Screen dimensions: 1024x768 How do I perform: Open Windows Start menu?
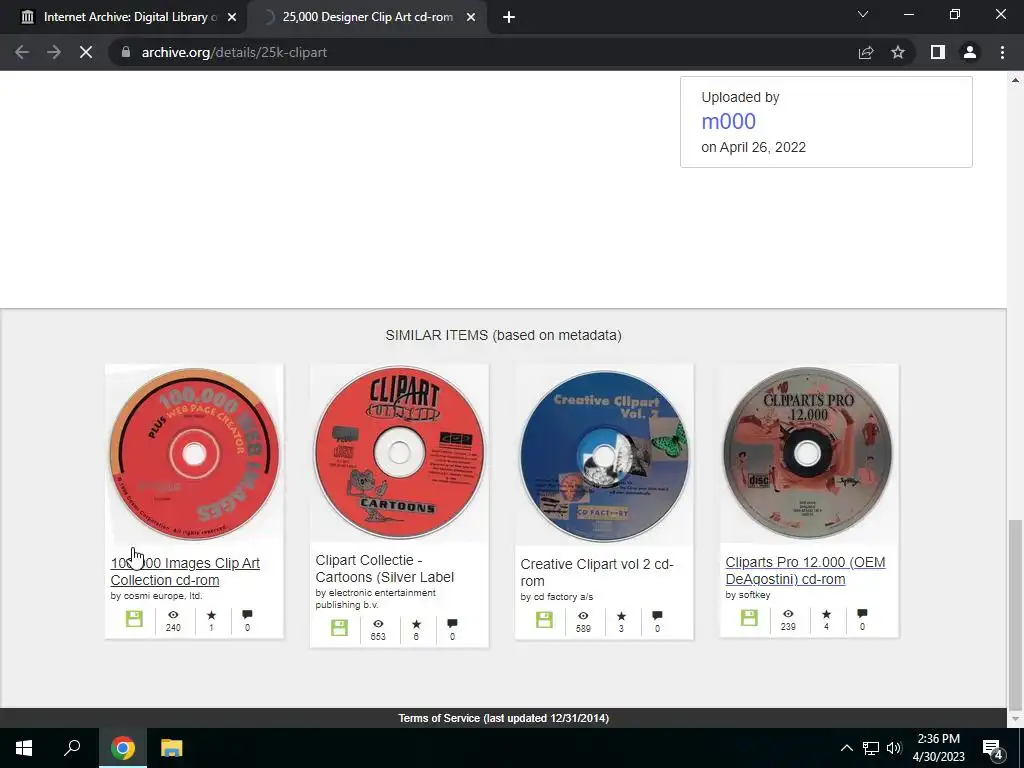[x=24, y=748]
